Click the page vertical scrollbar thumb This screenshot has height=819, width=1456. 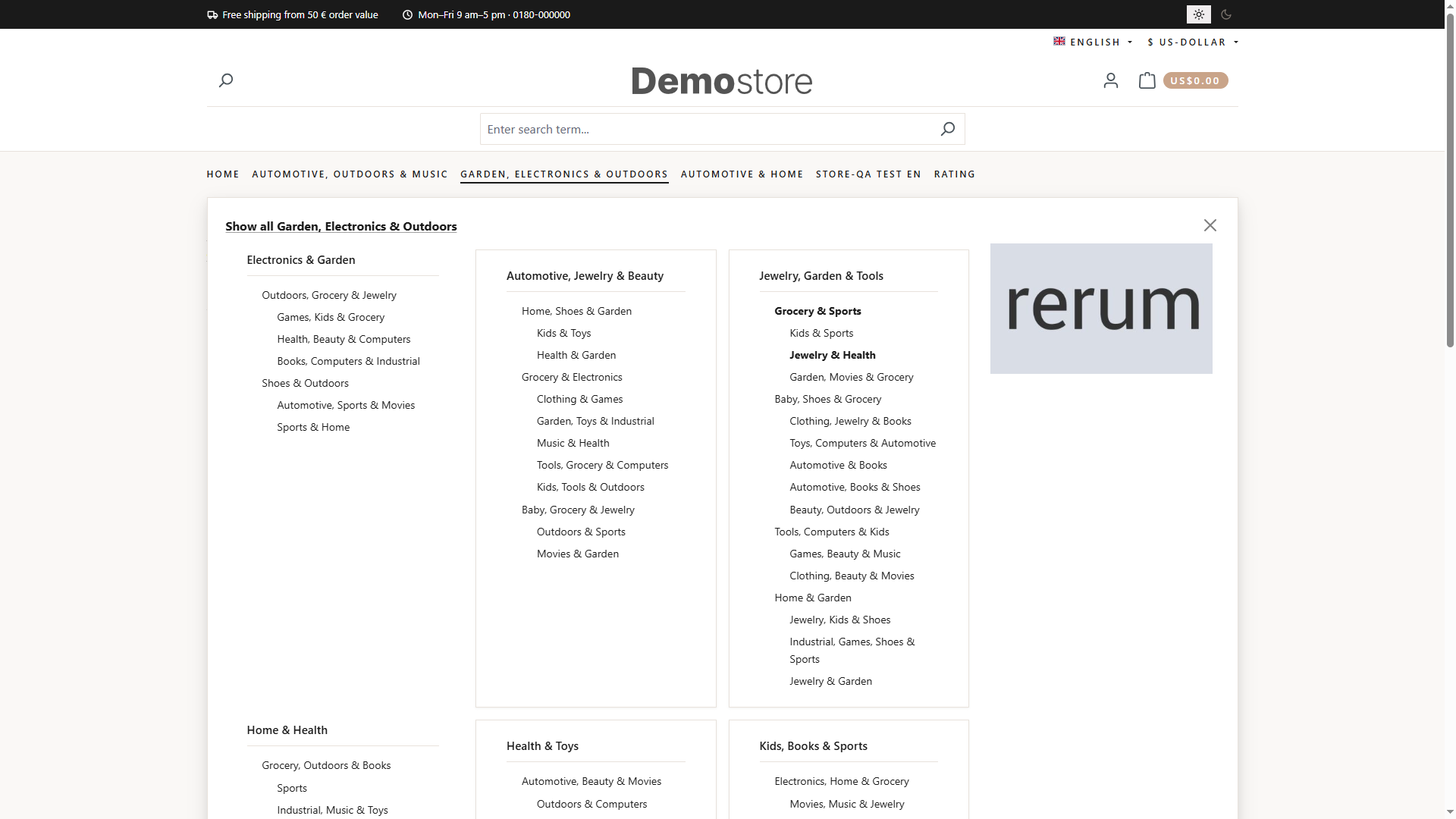click(1450, 180)
